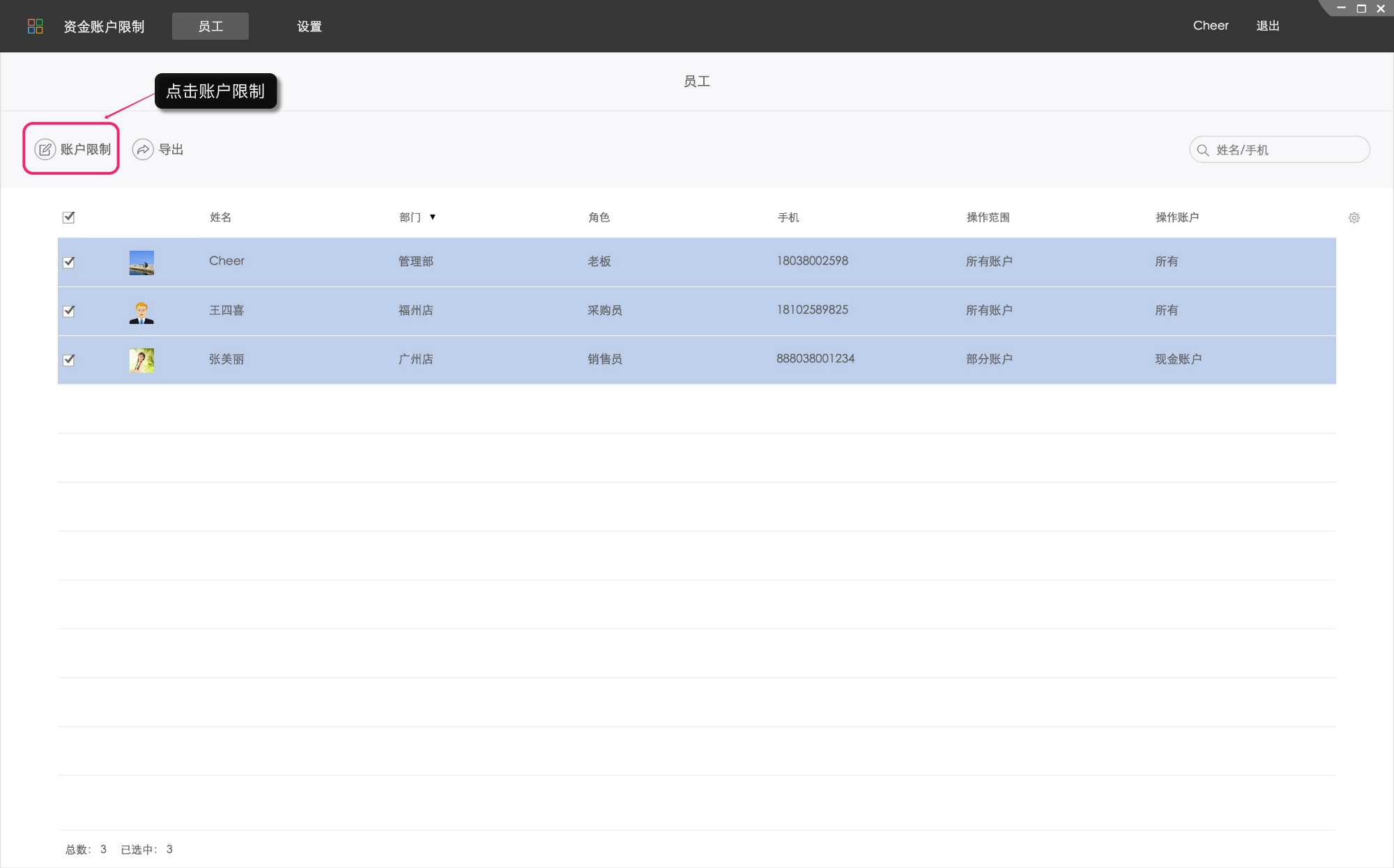Click the search magnifier icon
The width and height of the screenshot is (1394, 868).
(1202, 150)
